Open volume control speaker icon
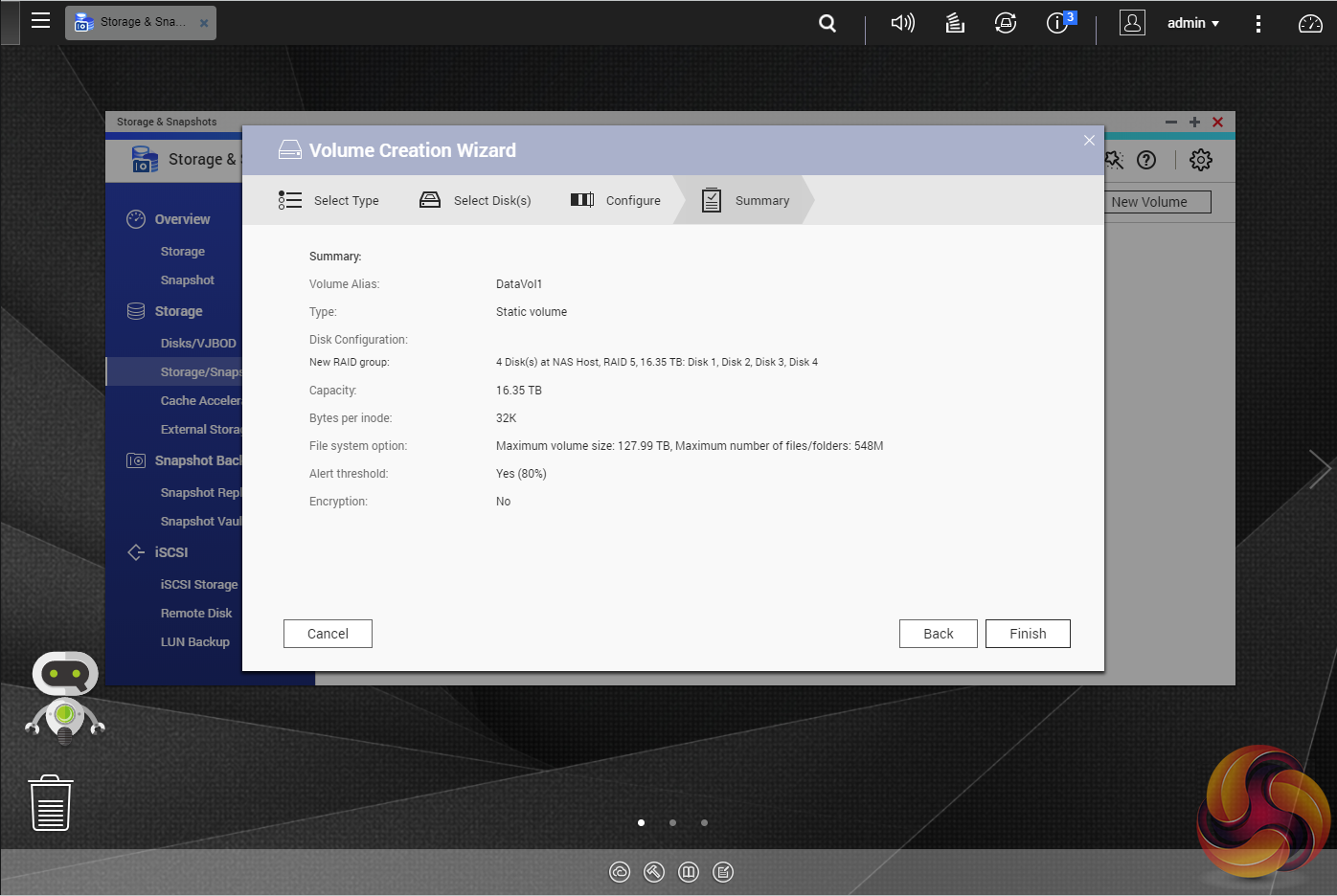The width and height of the screenshot is (1337, 896). point(902,23)
